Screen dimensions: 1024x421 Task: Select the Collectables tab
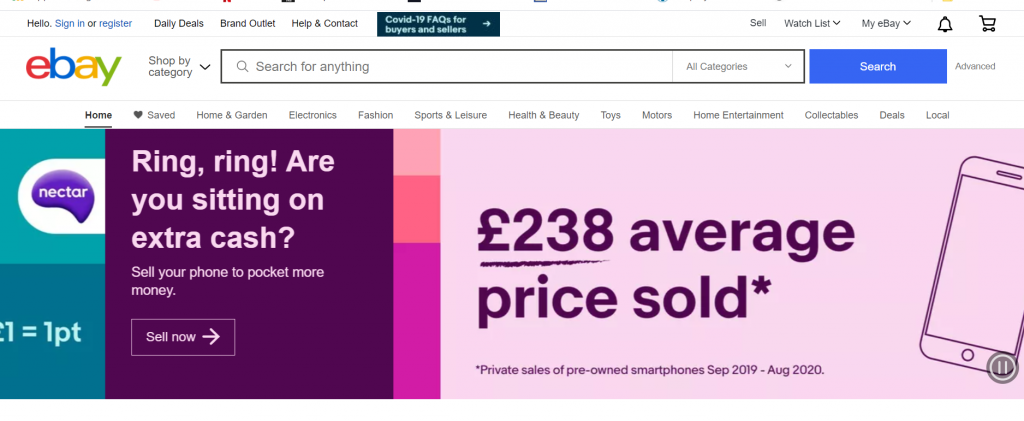pos(831,115)
